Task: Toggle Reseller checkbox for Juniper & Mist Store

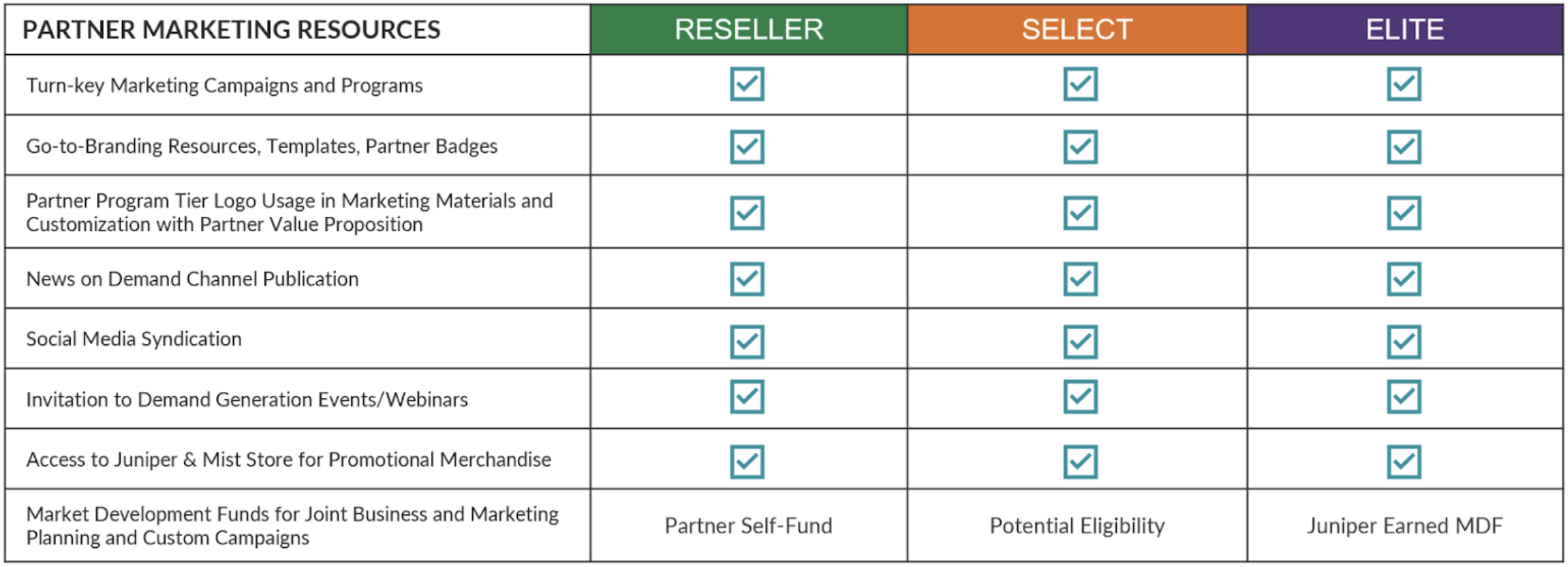Action: [x=747, y=461]
